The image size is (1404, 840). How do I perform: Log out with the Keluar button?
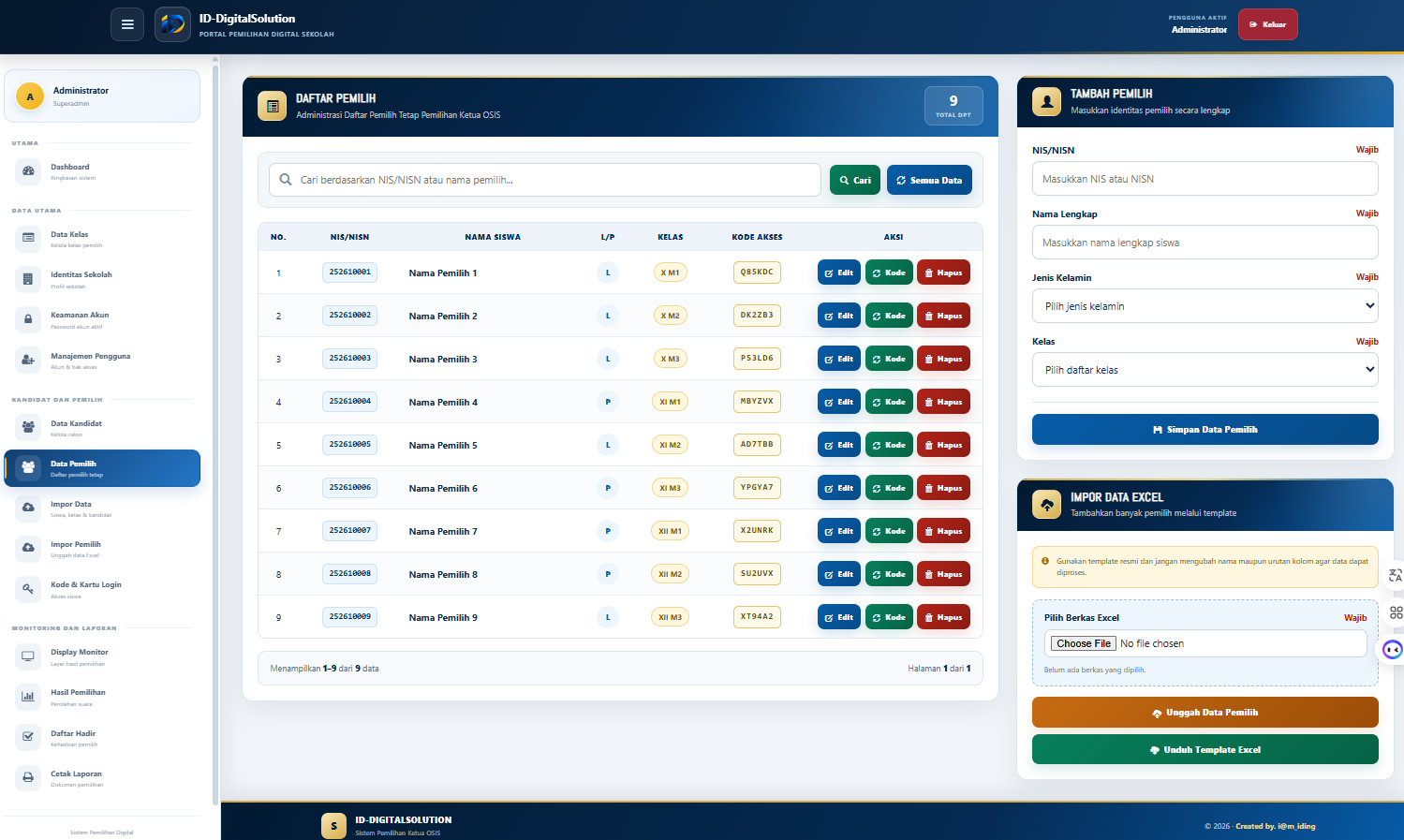click(x=1267, y=24)
